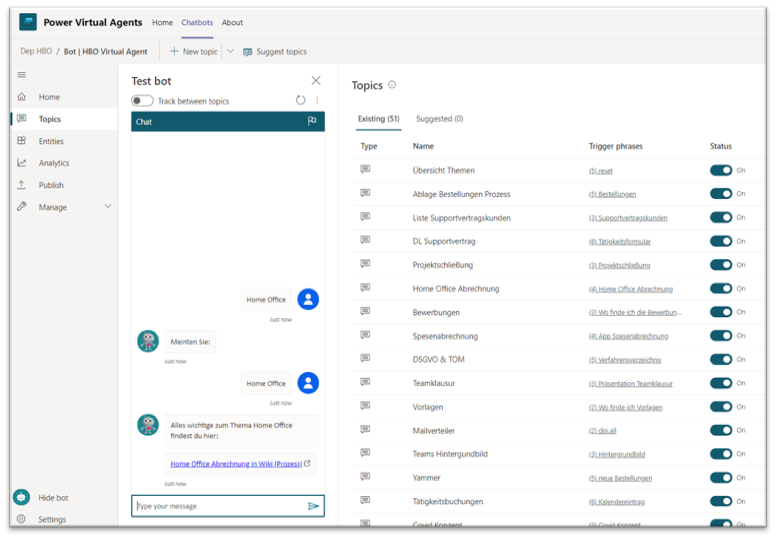Click the flag icon in Chat header
This screenshot has height=539, width=776.
tap(312, 121)
